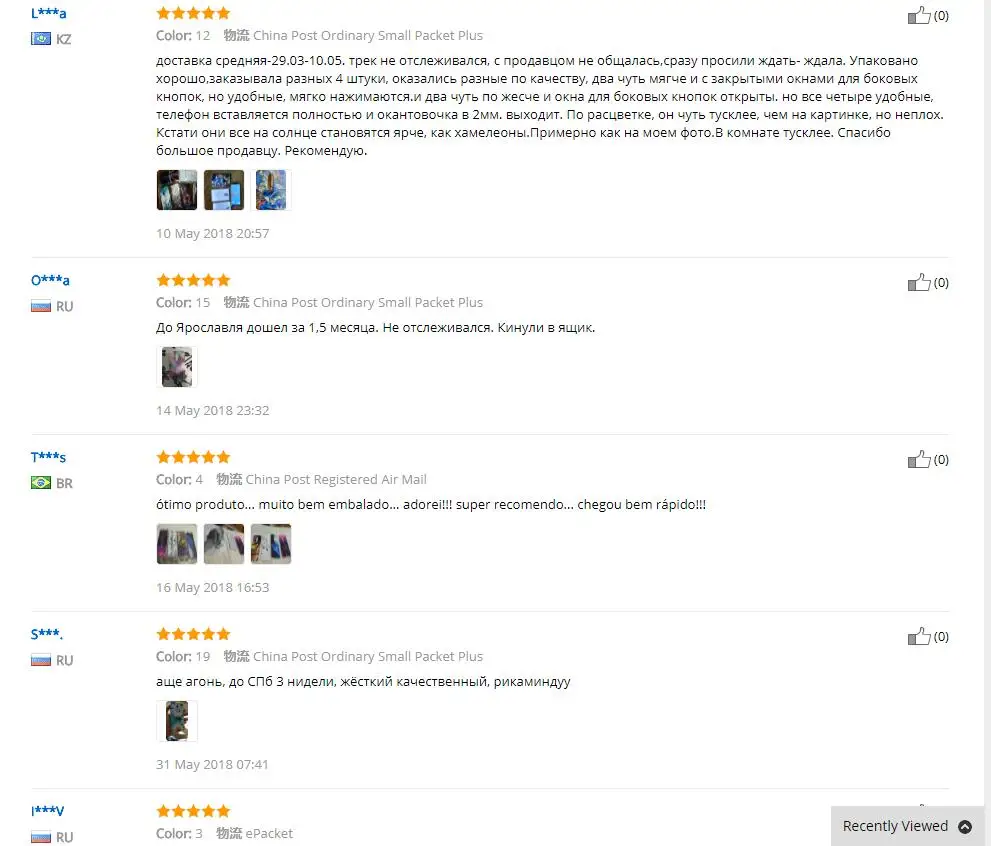Like the review by O***a
Viewport: 991px width, 846px height.
coord(919,282)
